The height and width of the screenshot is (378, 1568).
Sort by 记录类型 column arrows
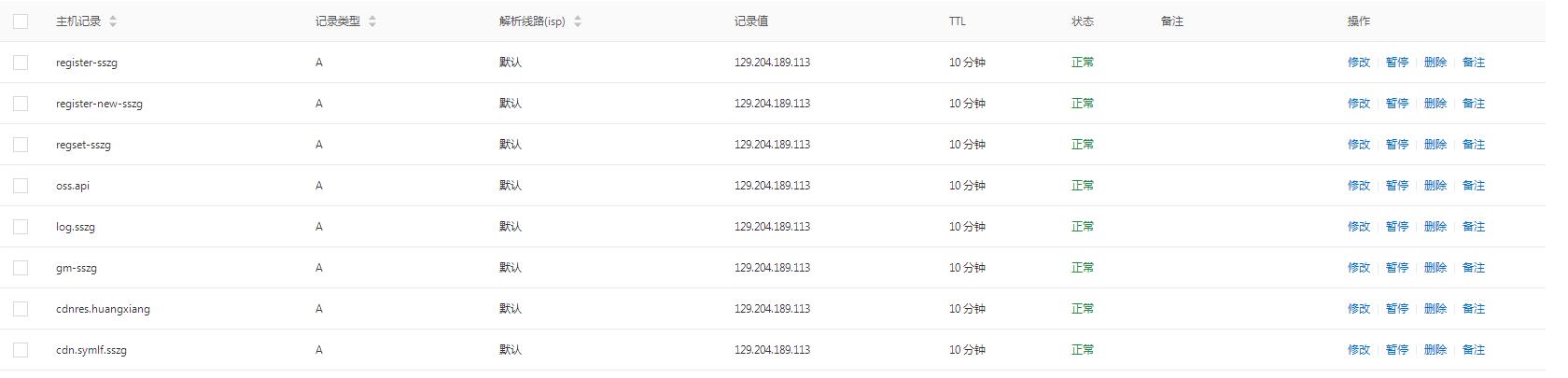(x=372, y=21)
